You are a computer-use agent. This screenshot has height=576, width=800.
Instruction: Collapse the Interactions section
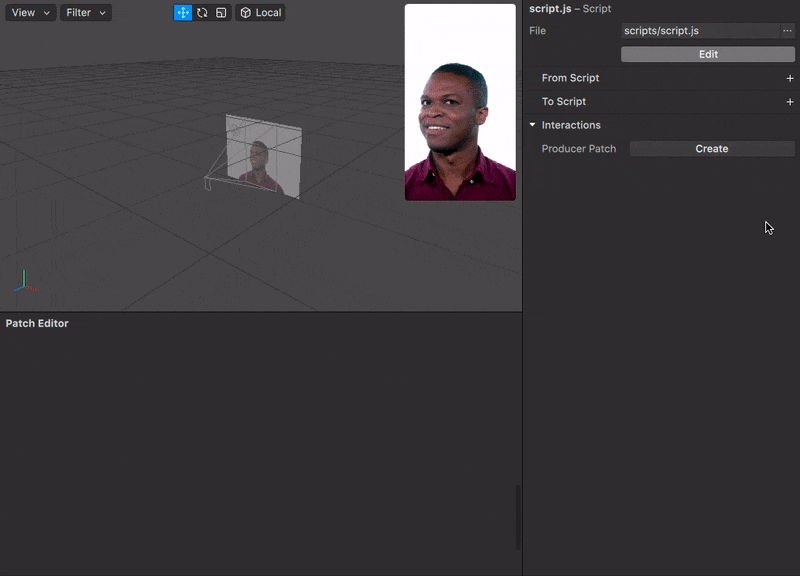pyautogui.click(x=533, y=125)
